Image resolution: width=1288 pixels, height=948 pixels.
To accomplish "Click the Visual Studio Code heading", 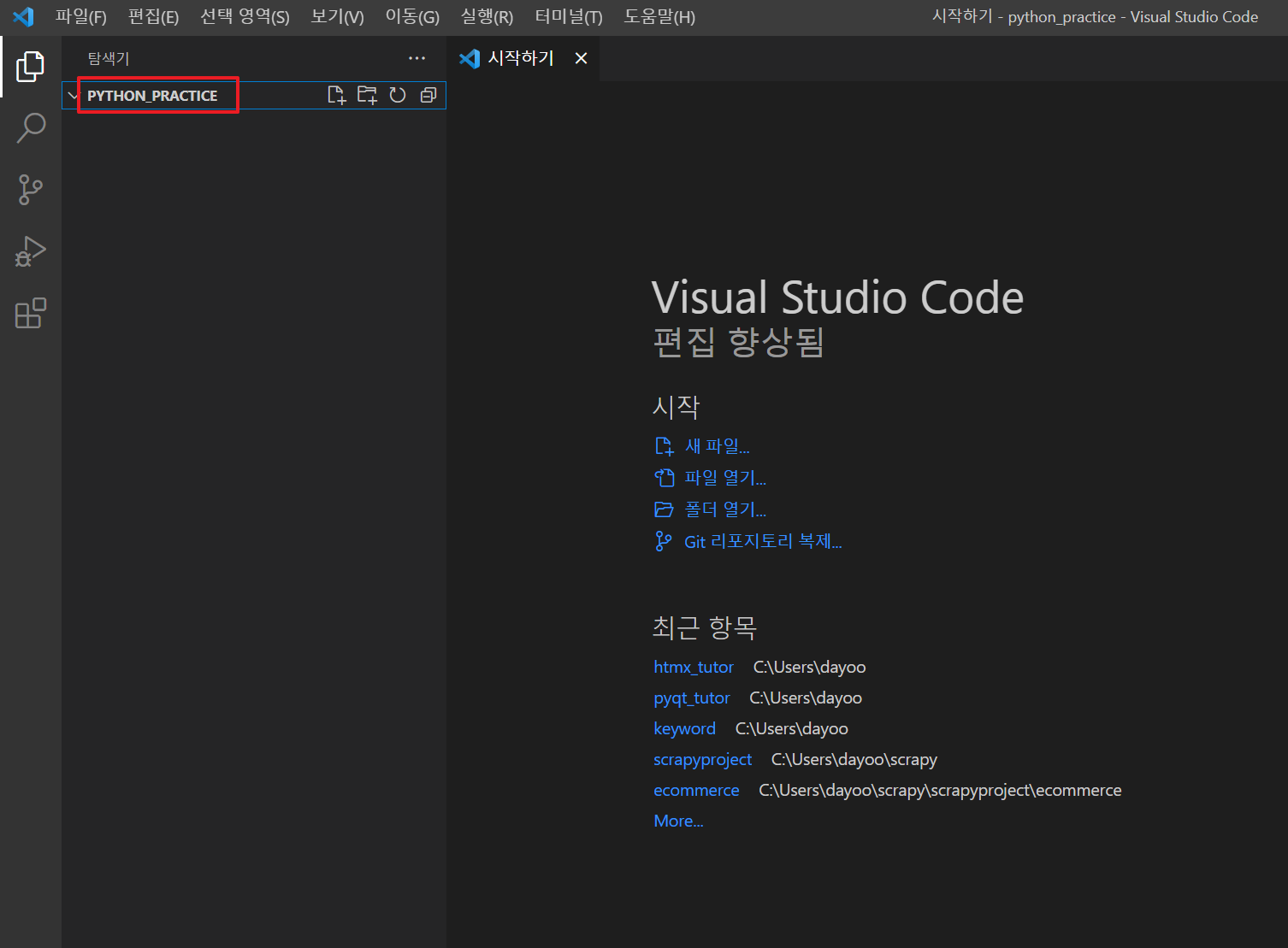I will (837, 297).
